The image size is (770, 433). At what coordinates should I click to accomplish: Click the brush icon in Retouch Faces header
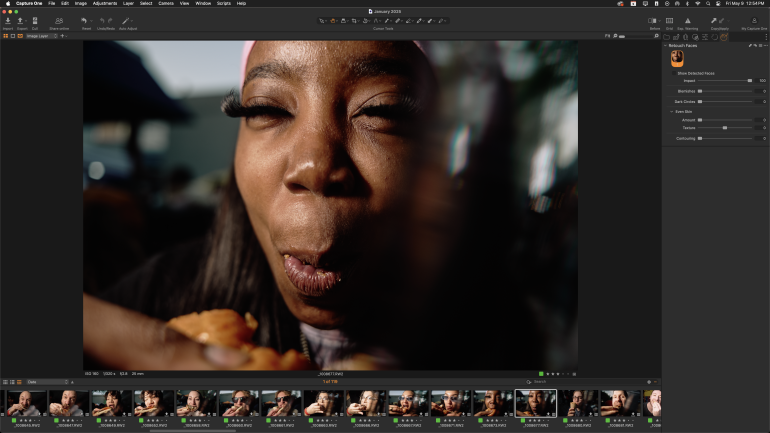[x=750, y=46]
